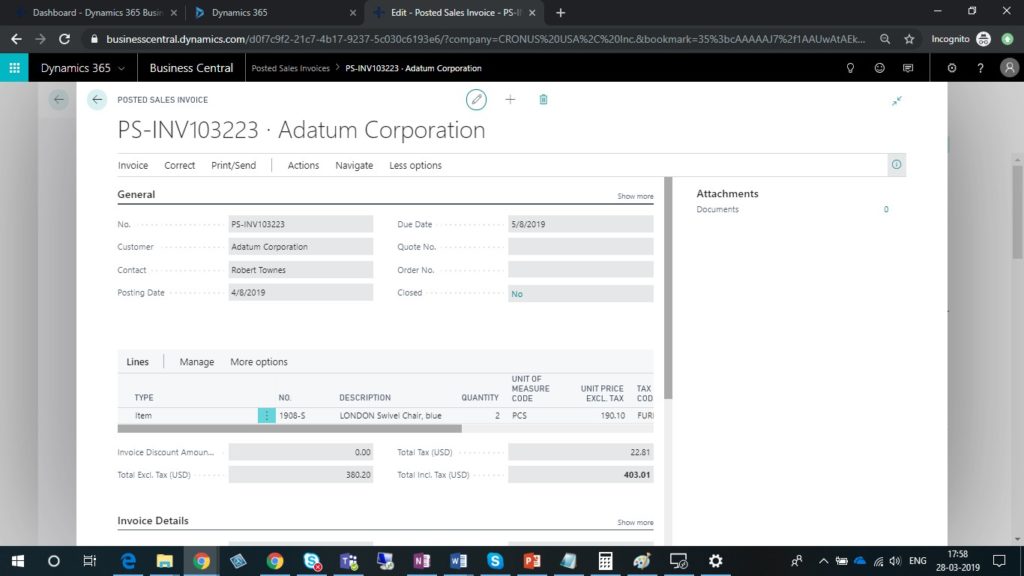Open a new browser tab
1024x576 pixels.
click(x=560, y=12)
